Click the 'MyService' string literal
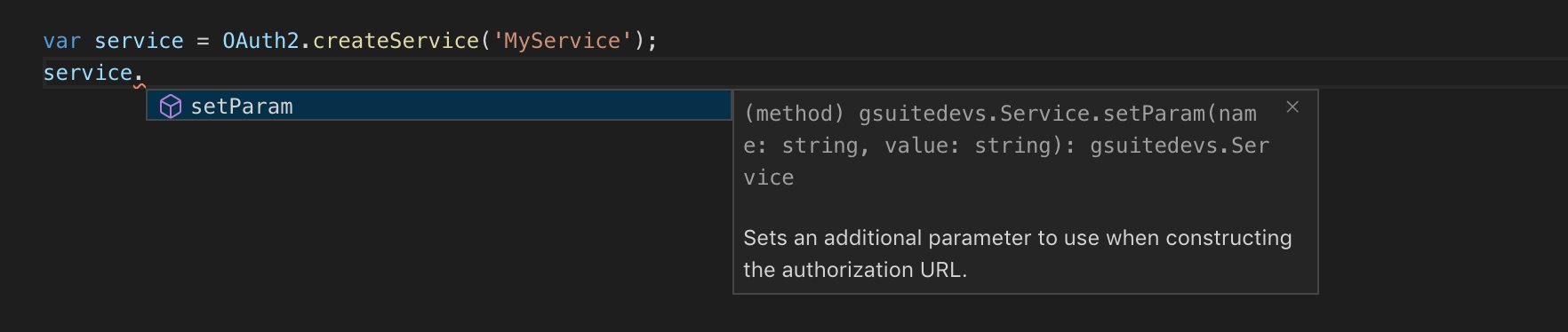Screen dimensions: 1568x332 point(562,41)
